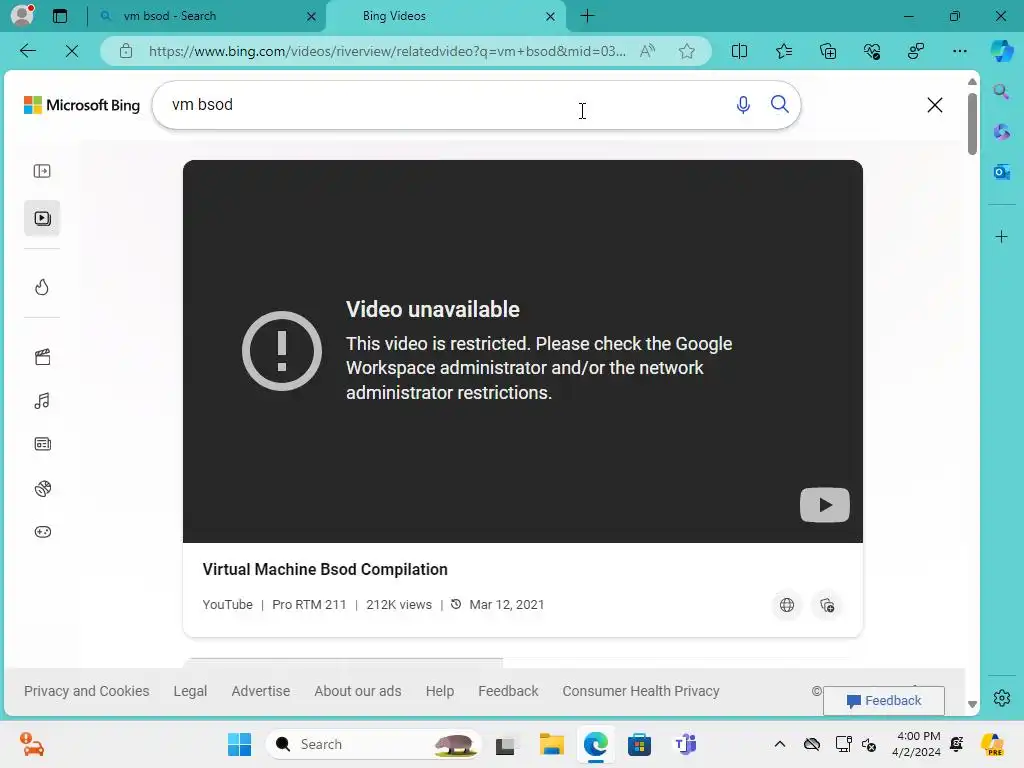Open the Edge profile avatar
This screenshot has height=768, width=1024.
point(22,15)
